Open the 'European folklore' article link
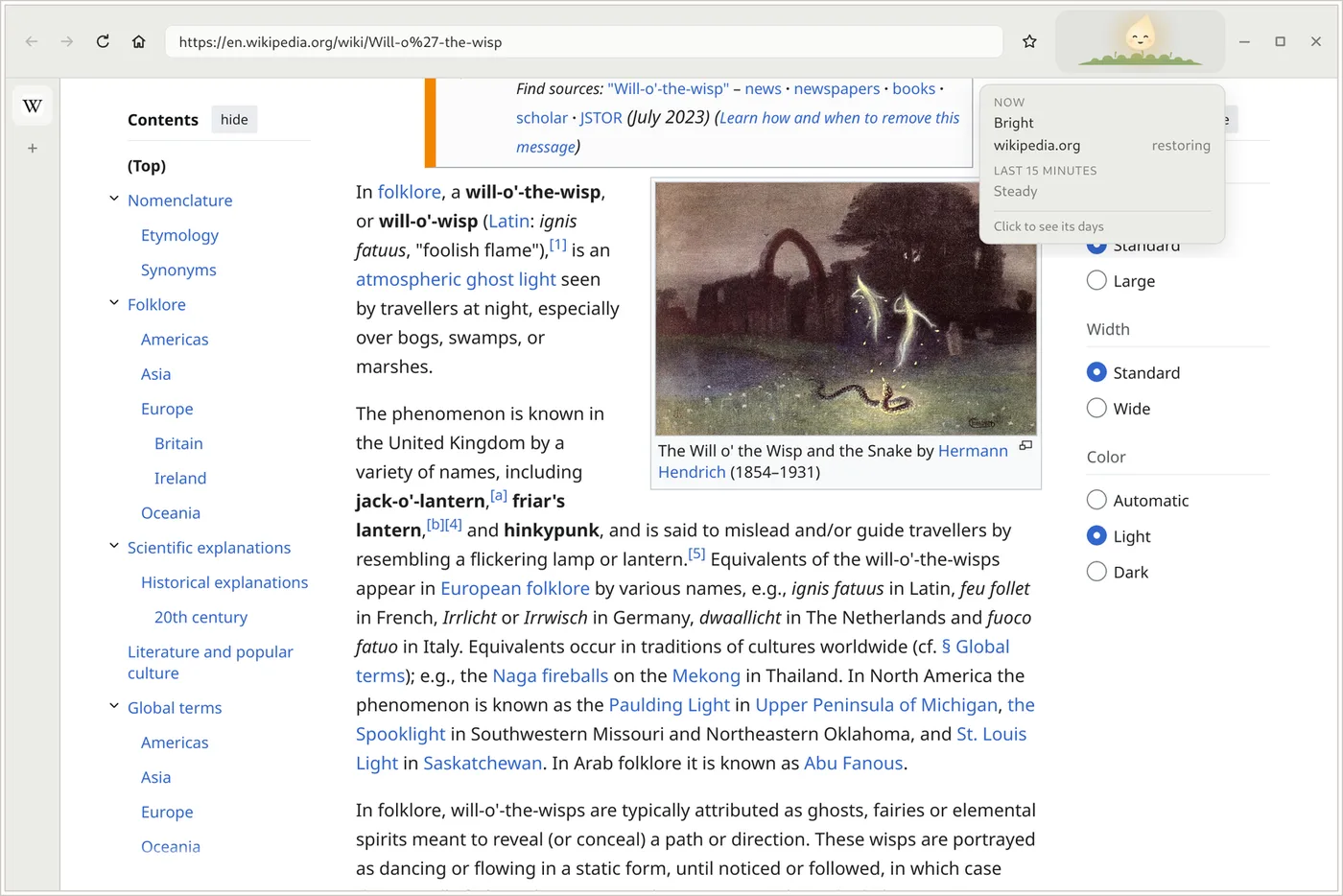Screen dimensions: 1343x896 (515, 588)
